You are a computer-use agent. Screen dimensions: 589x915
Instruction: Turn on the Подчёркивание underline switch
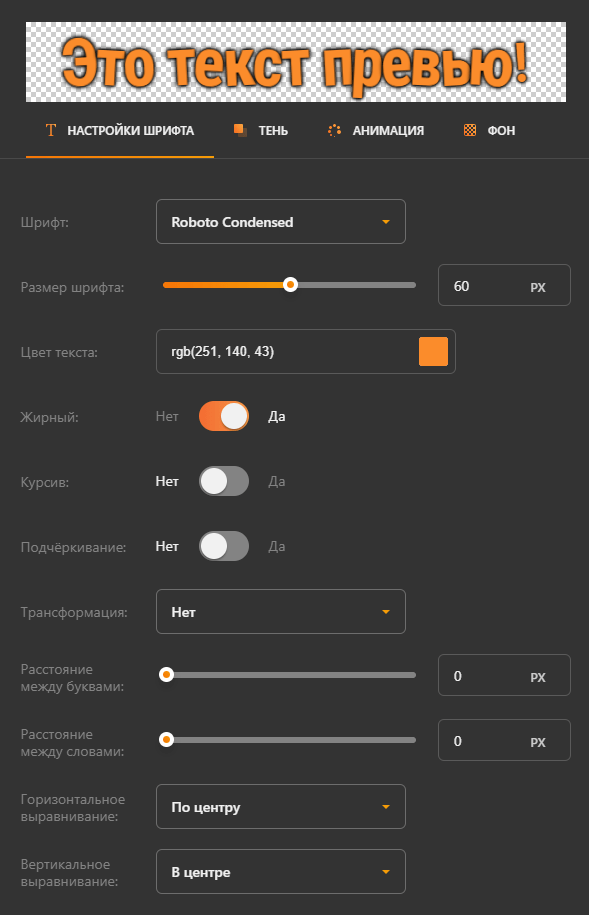click(x=224, y=546)
